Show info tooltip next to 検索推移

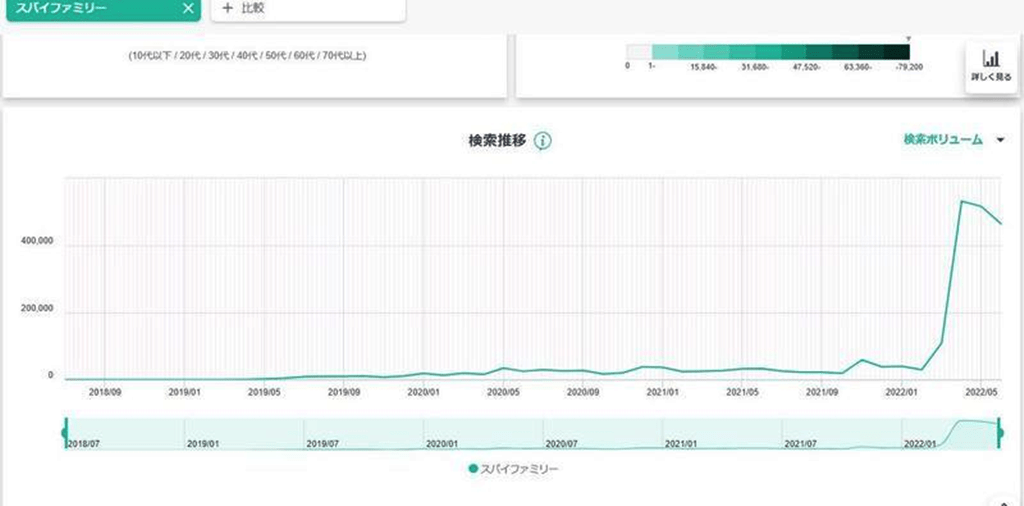(543, 141)
